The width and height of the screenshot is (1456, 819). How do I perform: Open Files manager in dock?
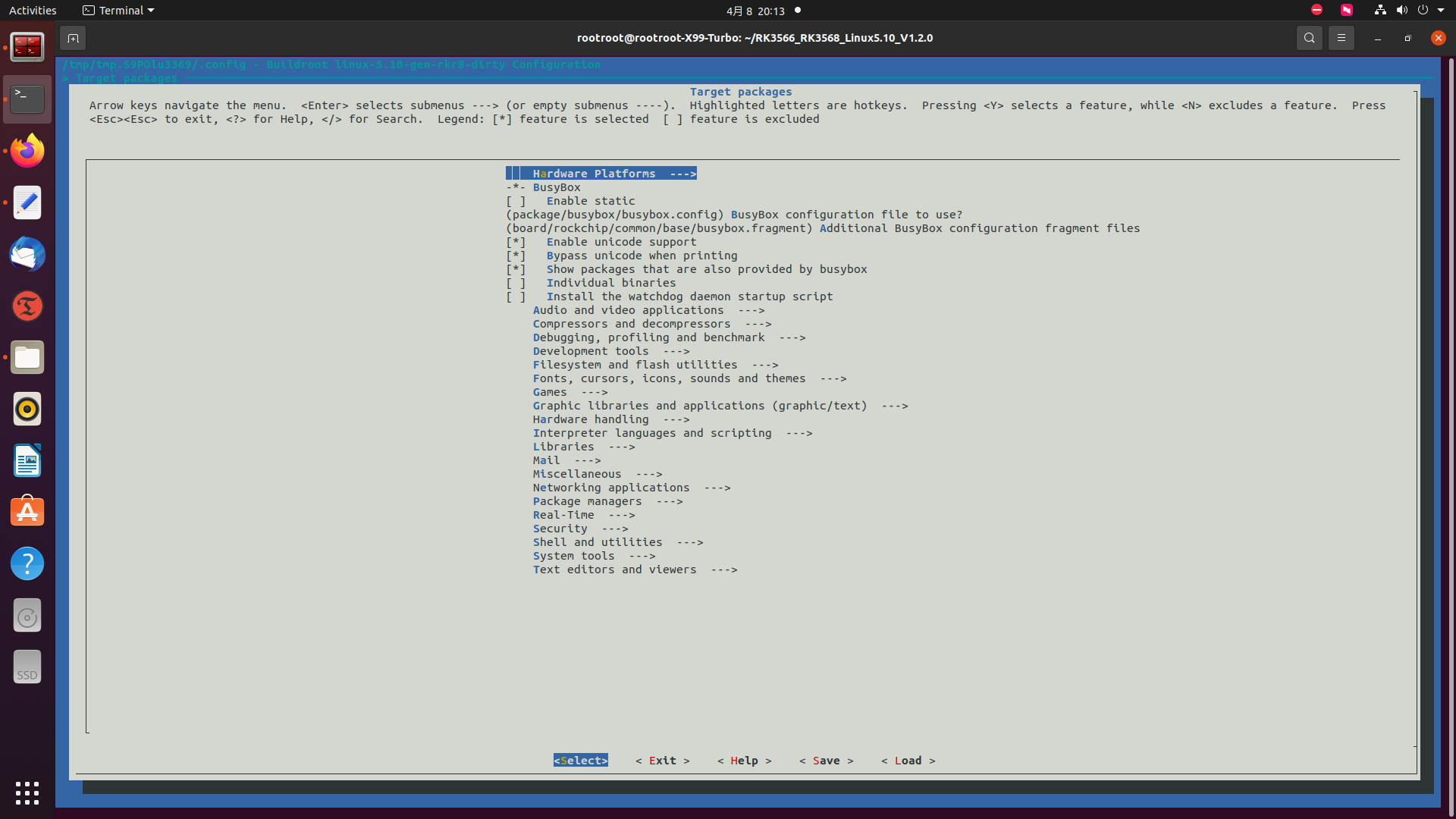pos(27,357)
